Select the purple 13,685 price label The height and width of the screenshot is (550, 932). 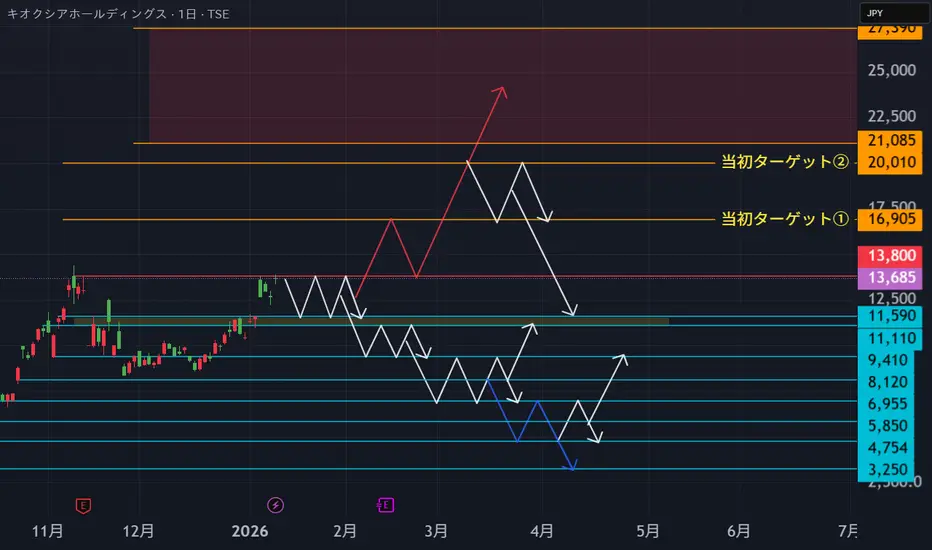coord(890,278)
